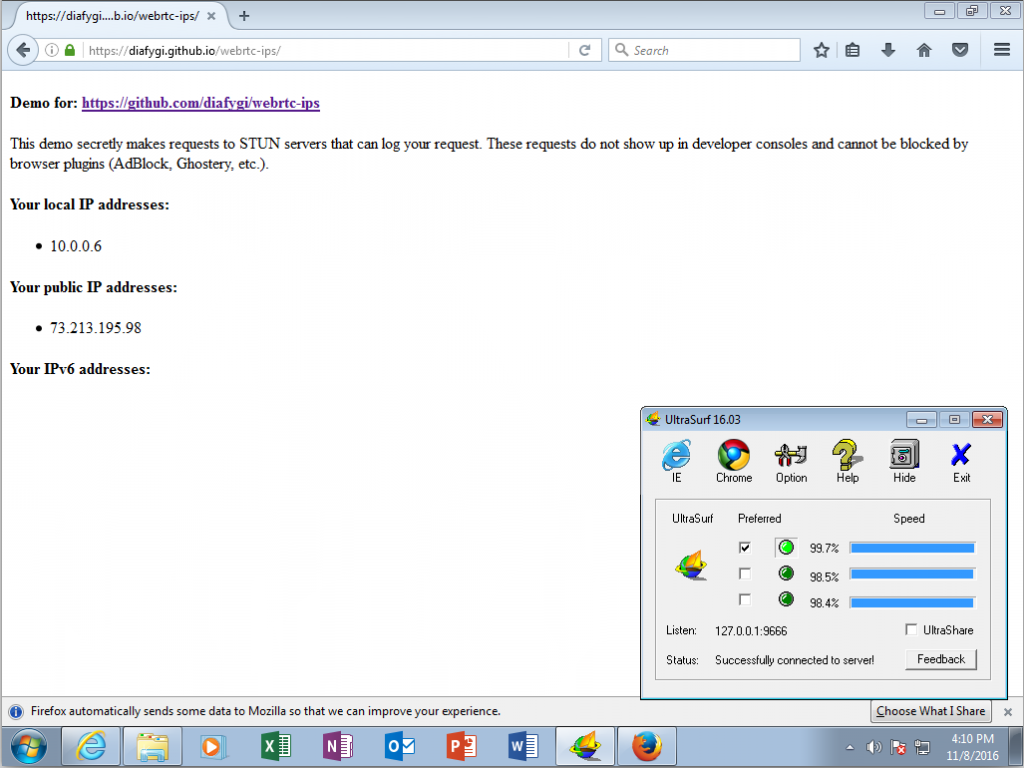Open the Firefox hamburger menu

[1001, 50]
